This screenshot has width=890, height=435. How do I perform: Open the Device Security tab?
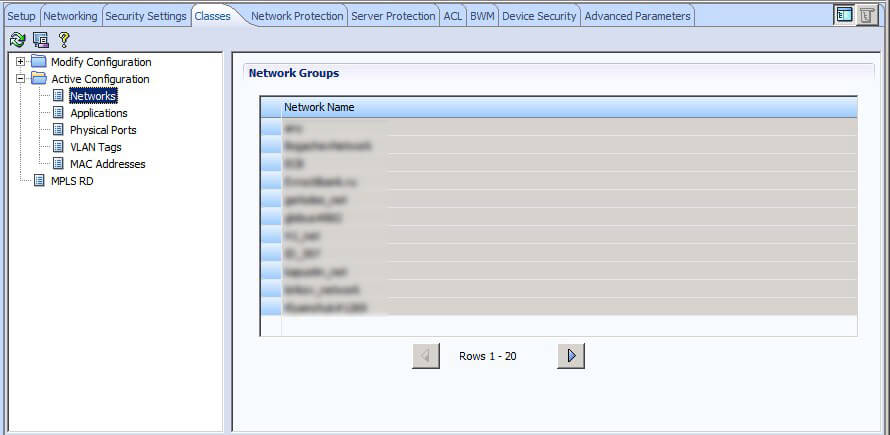click(x=539, y=16)
